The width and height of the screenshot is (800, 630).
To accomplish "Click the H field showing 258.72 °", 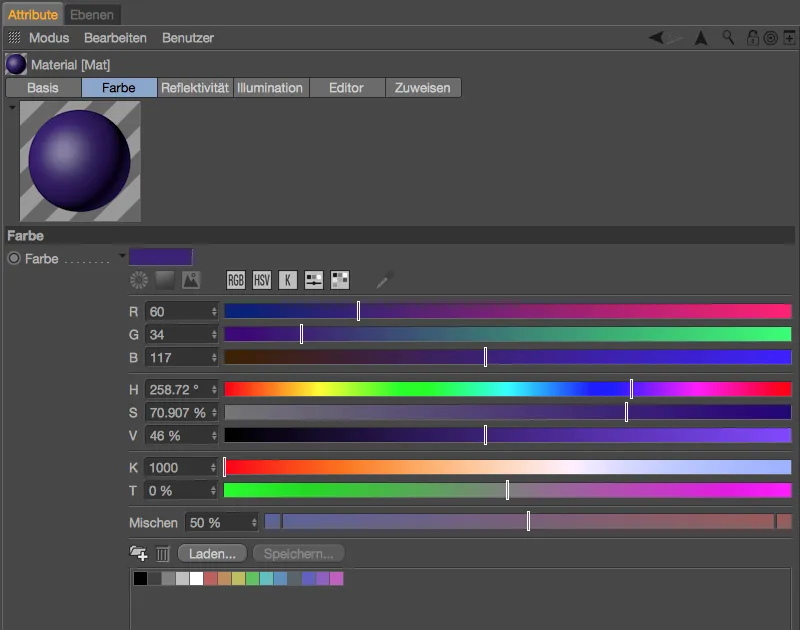I will [x=182, y=389].
